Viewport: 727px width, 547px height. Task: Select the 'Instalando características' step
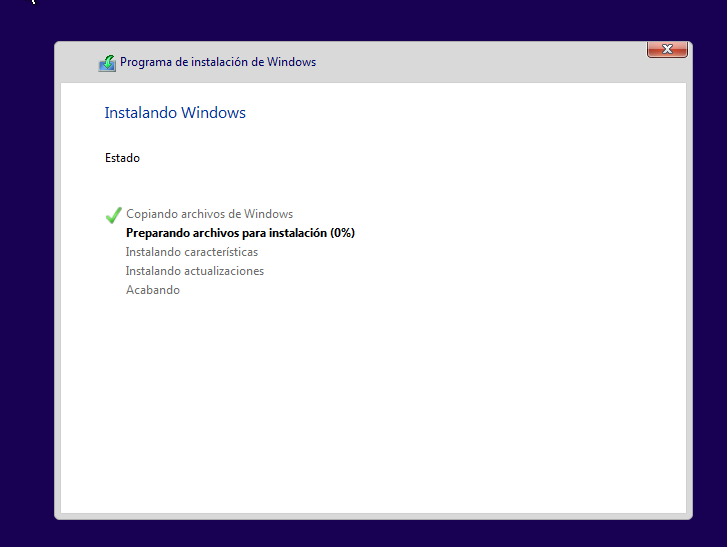click(191, 252)
